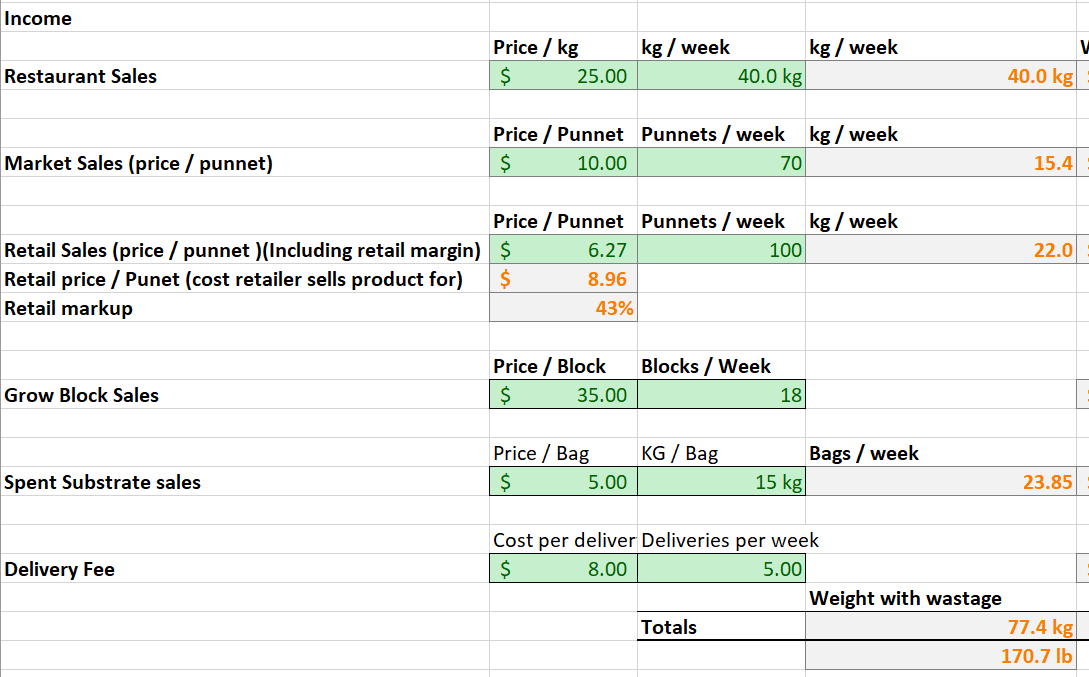Select the Retail Sales 22.0 kg/week cell
This screenshot has height=677, width=1089.
941,250
